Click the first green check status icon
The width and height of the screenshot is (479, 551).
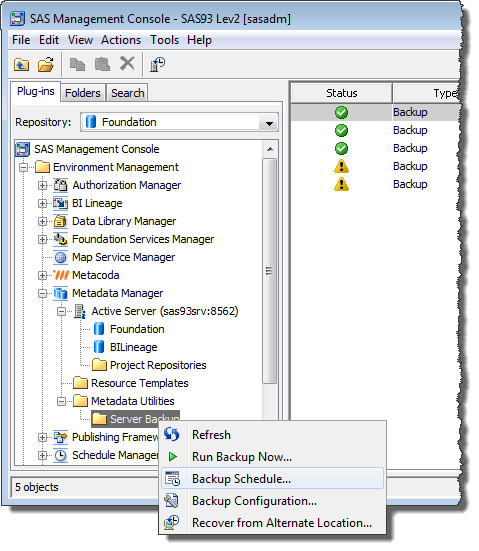click(x=341, y=112)
